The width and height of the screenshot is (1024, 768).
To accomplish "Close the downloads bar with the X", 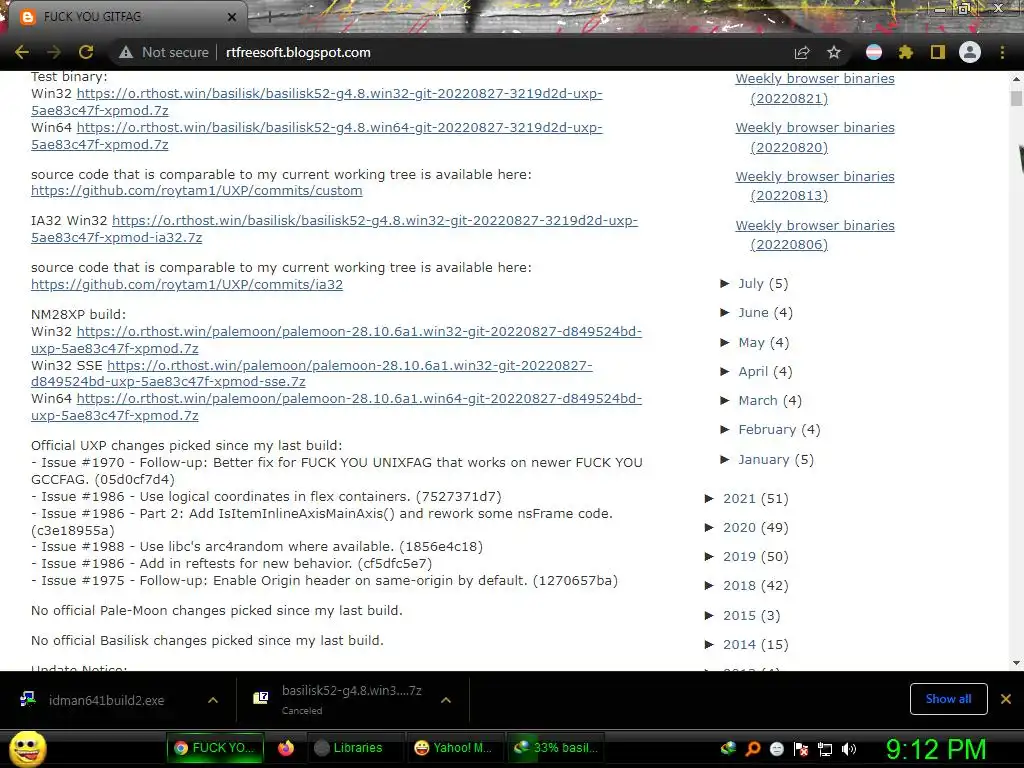I will tap(1006, 699).
